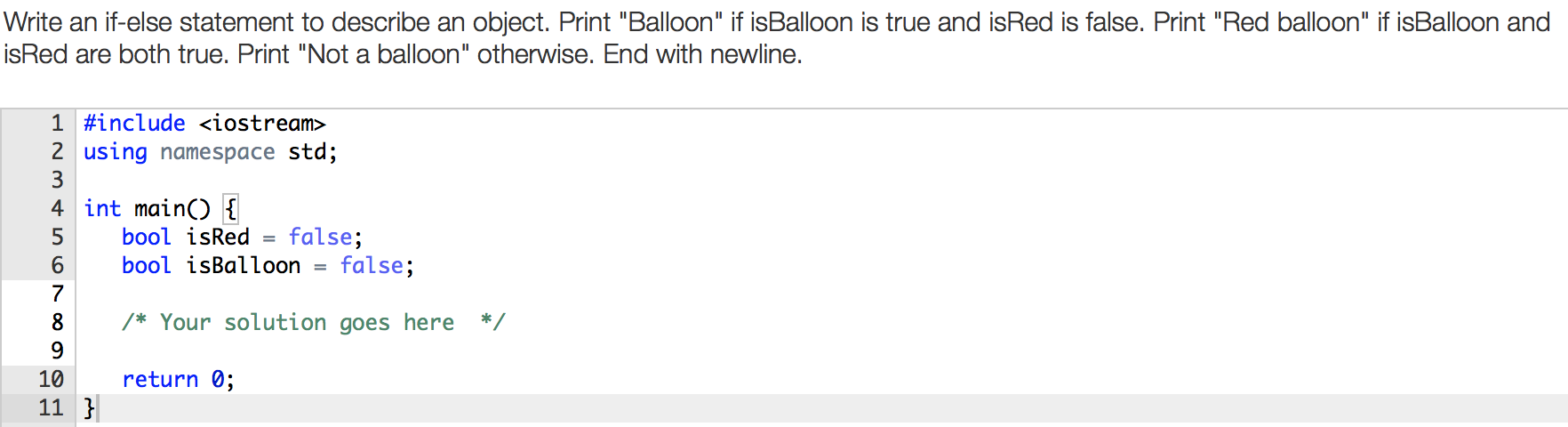Click the "false" value on line 5
The width and height of the screenshot is (1568, 427).
(320, 238)
